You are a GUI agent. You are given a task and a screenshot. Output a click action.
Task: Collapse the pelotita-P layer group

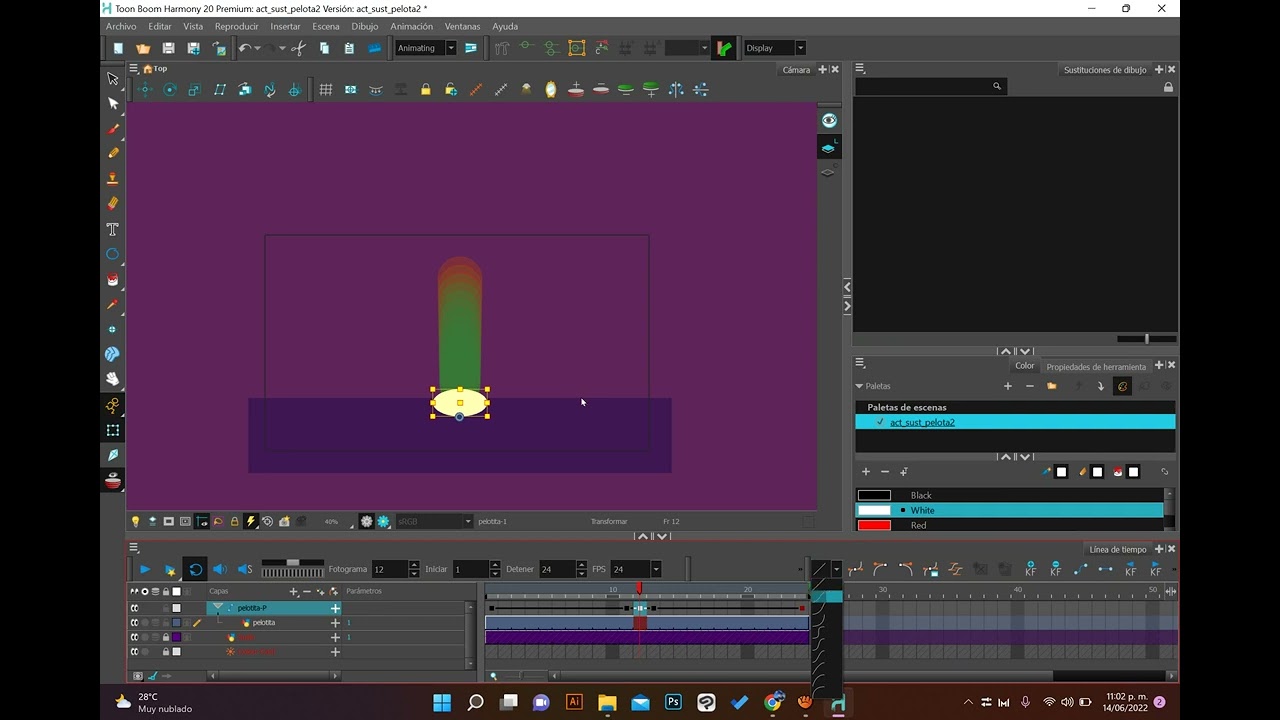[217, 607]
